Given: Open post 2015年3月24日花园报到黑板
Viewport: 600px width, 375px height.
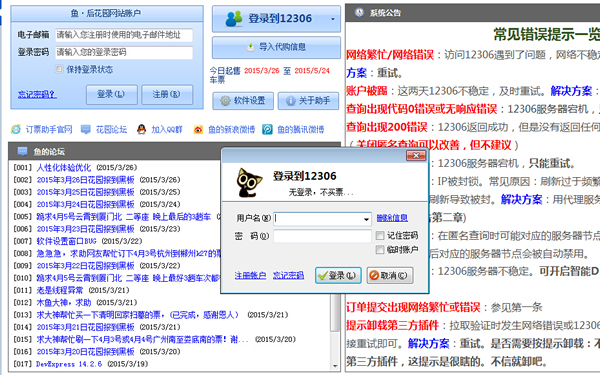Looking at the screenshot, I should (x=85, y=204).
